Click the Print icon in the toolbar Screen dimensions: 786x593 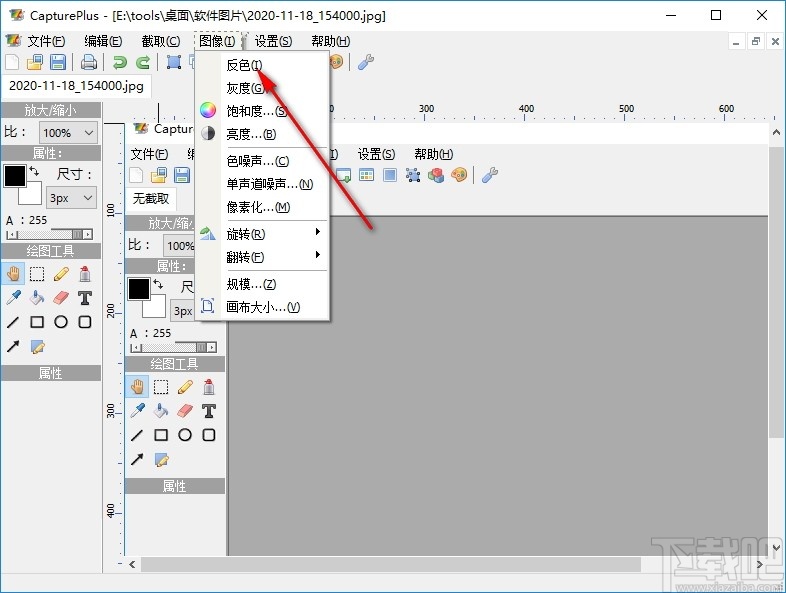click(89, 62)
